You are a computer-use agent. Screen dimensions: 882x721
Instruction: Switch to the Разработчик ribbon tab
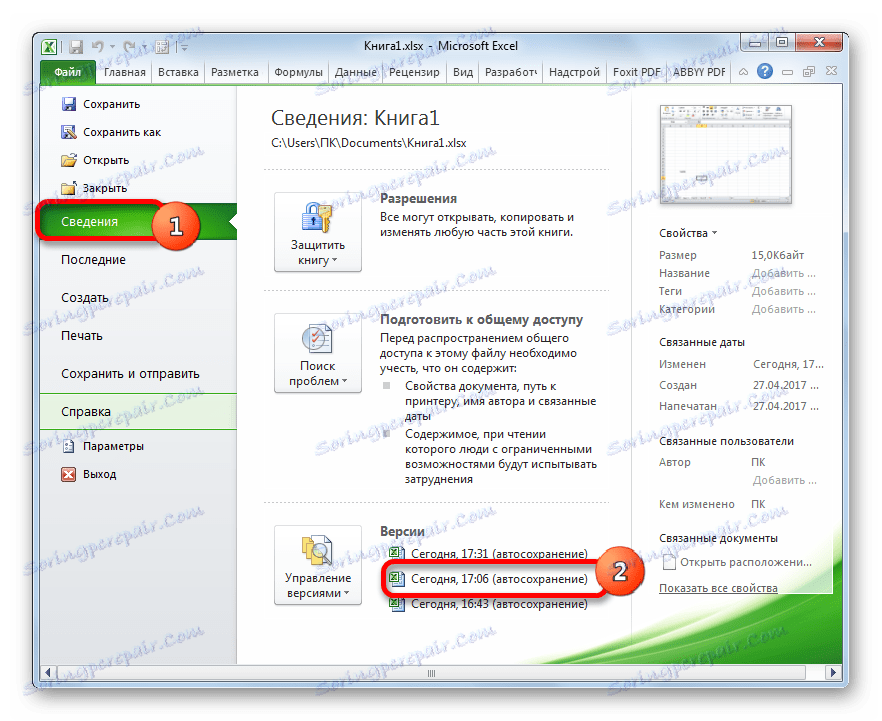point(511,72)
